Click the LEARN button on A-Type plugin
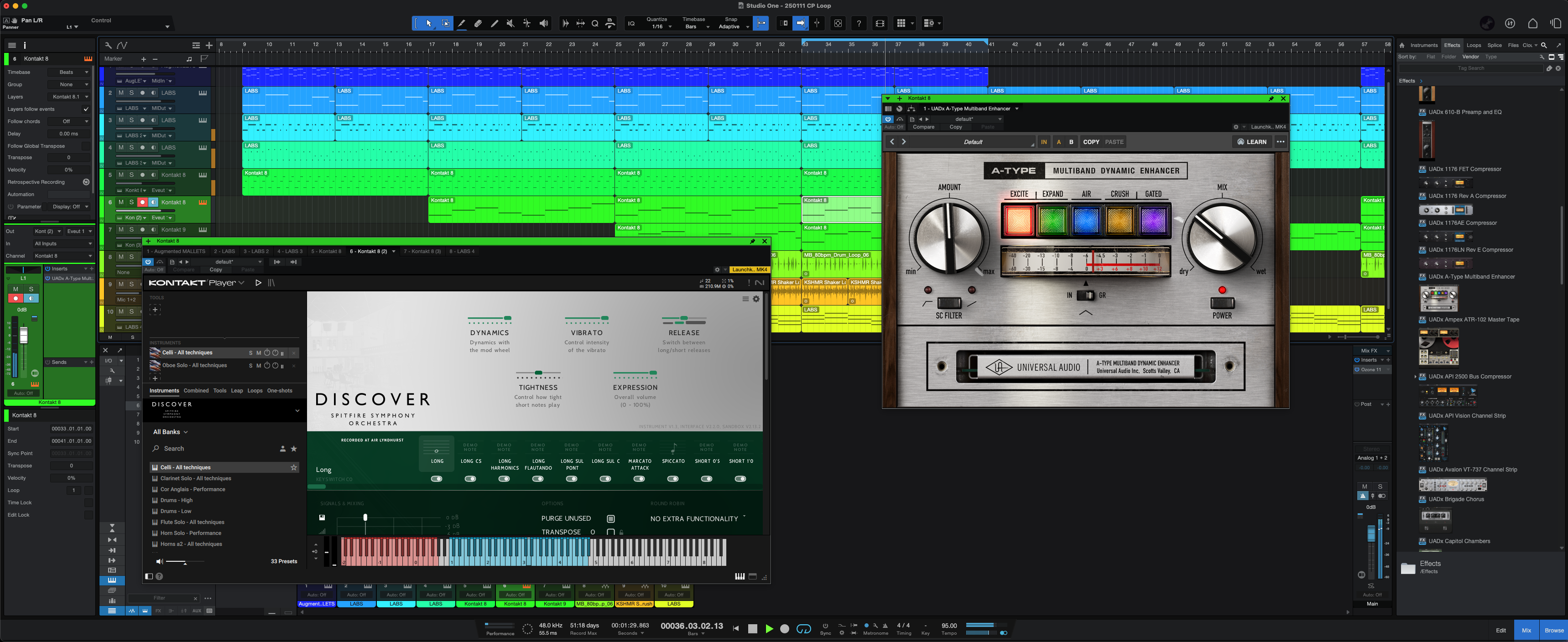 [1252, 142]
